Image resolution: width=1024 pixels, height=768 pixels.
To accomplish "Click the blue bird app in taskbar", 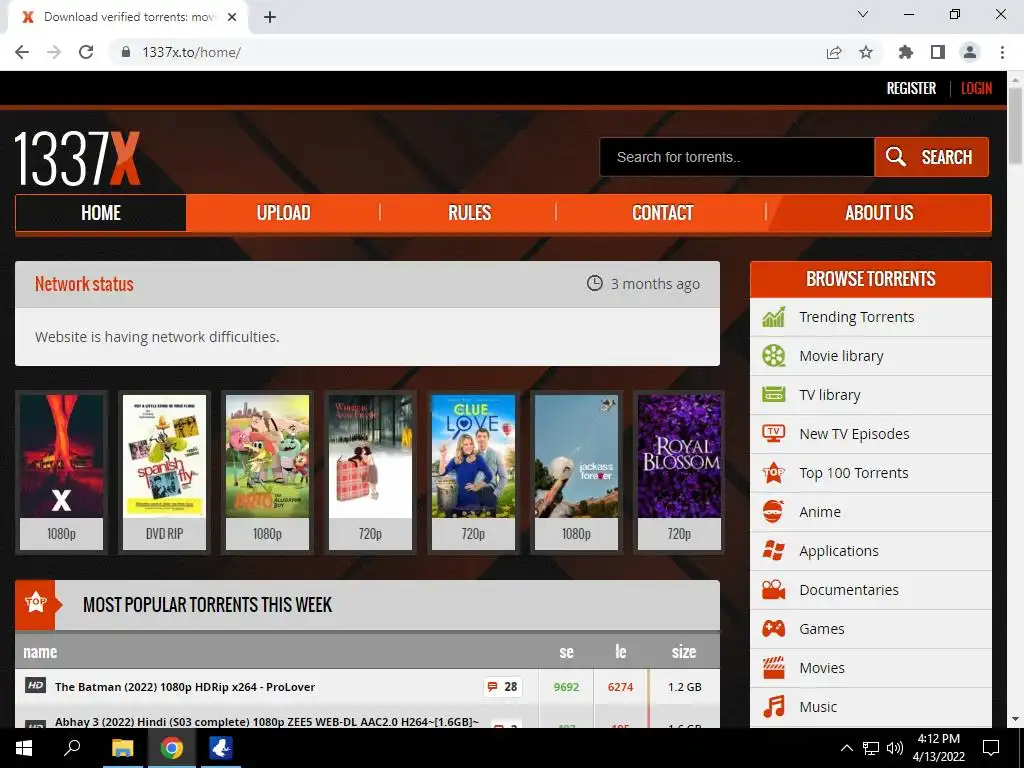I will pyautogui.click(x=221, y=748).
